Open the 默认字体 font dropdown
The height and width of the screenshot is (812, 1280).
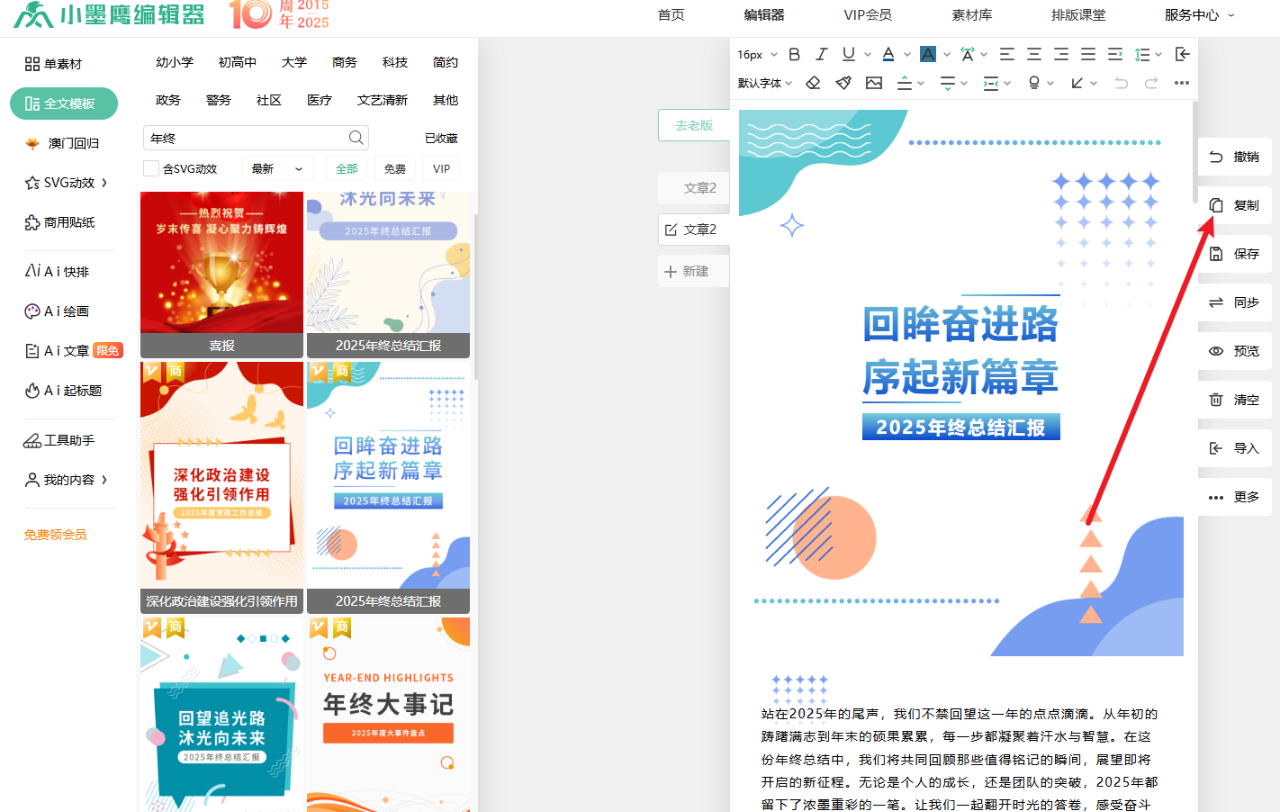point(765,83)
